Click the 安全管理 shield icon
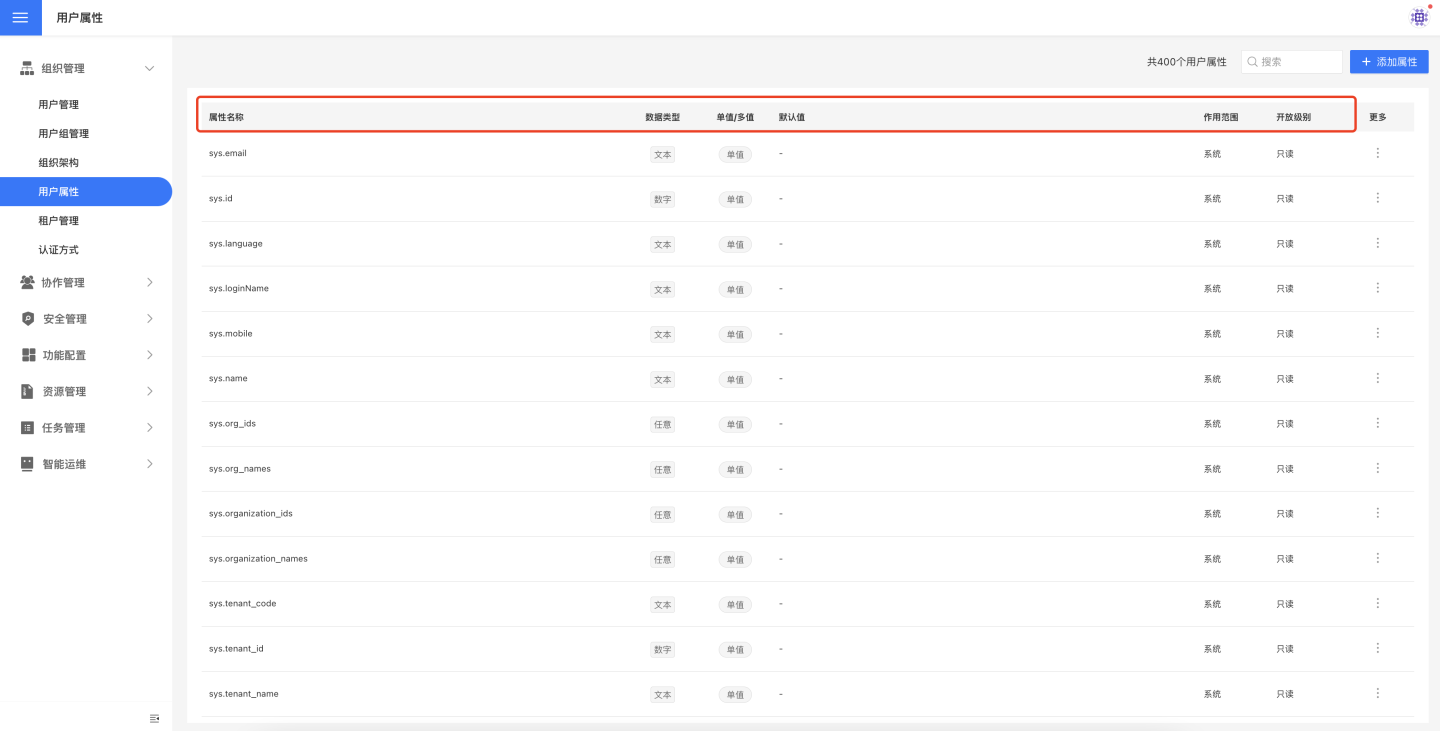 (x=28, y=319)
